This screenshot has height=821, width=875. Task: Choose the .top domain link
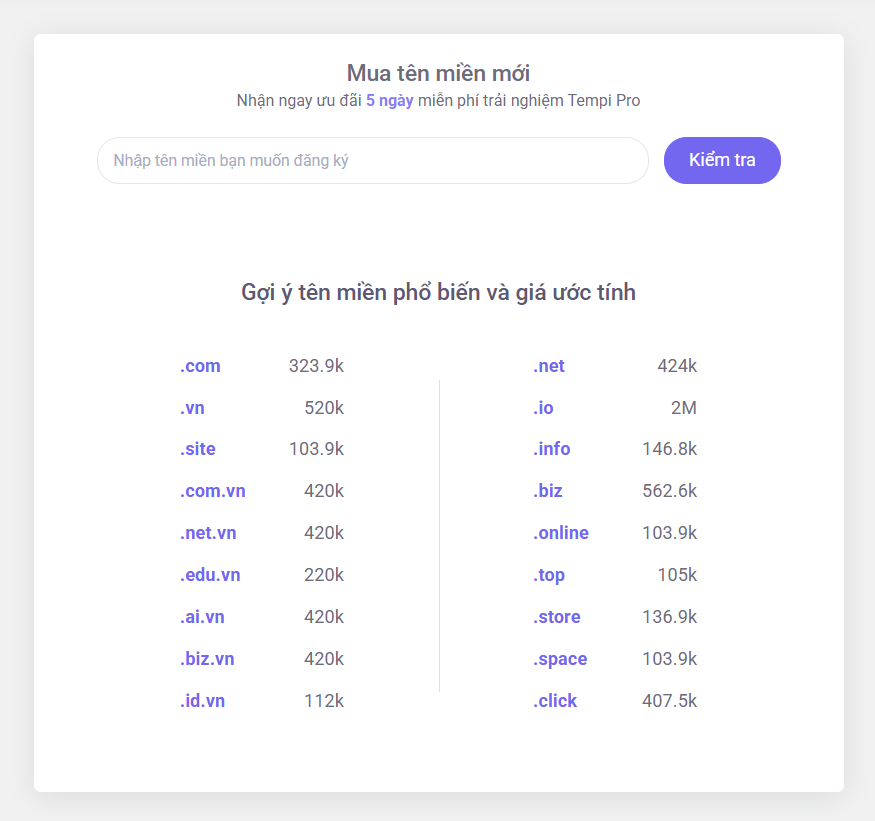pyautogui.click(x=549, y=575)
